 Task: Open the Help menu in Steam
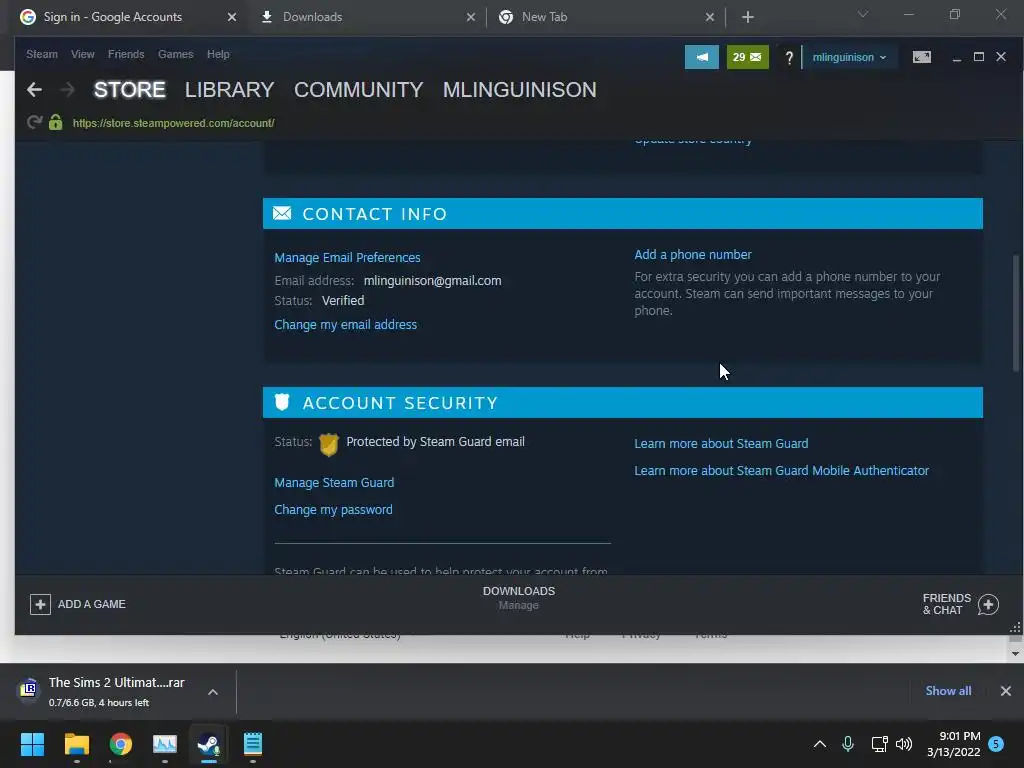coord(218,54)
